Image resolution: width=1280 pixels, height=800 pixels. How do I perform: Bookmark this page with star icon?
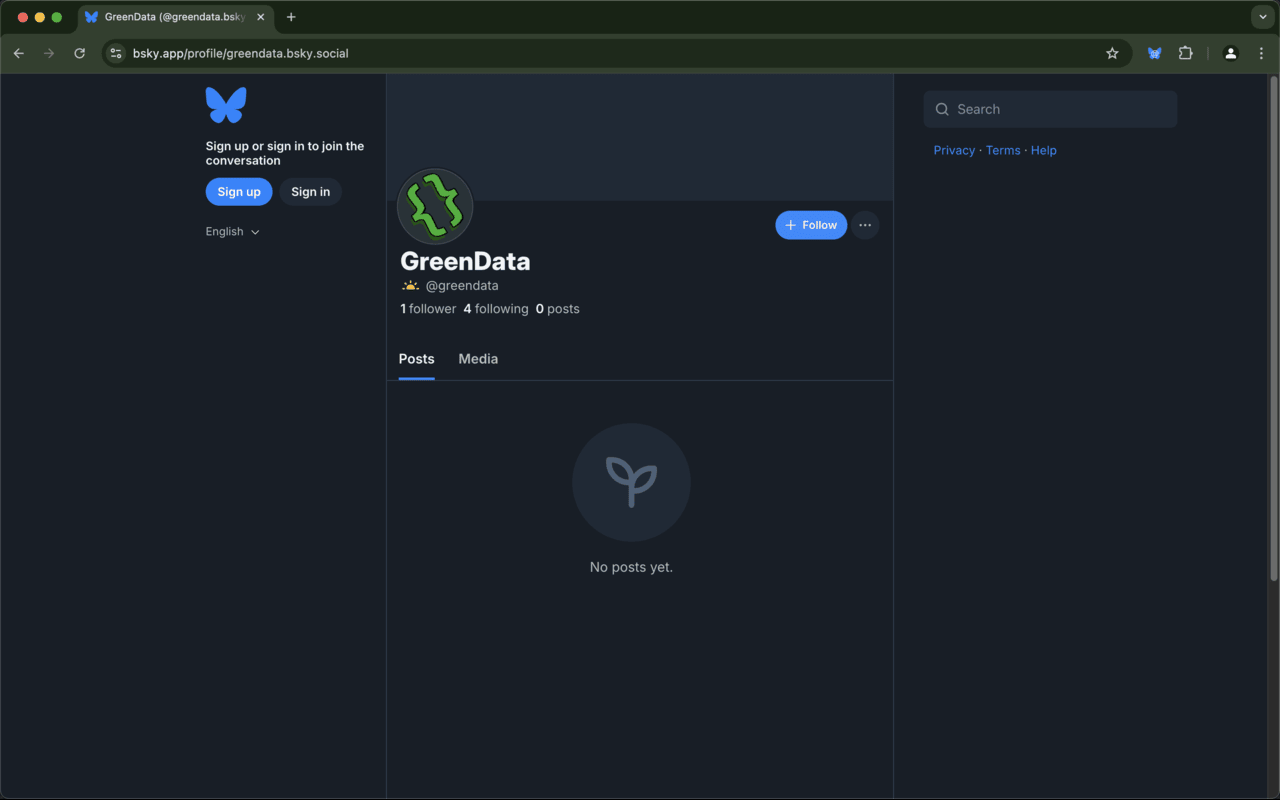1112,53
